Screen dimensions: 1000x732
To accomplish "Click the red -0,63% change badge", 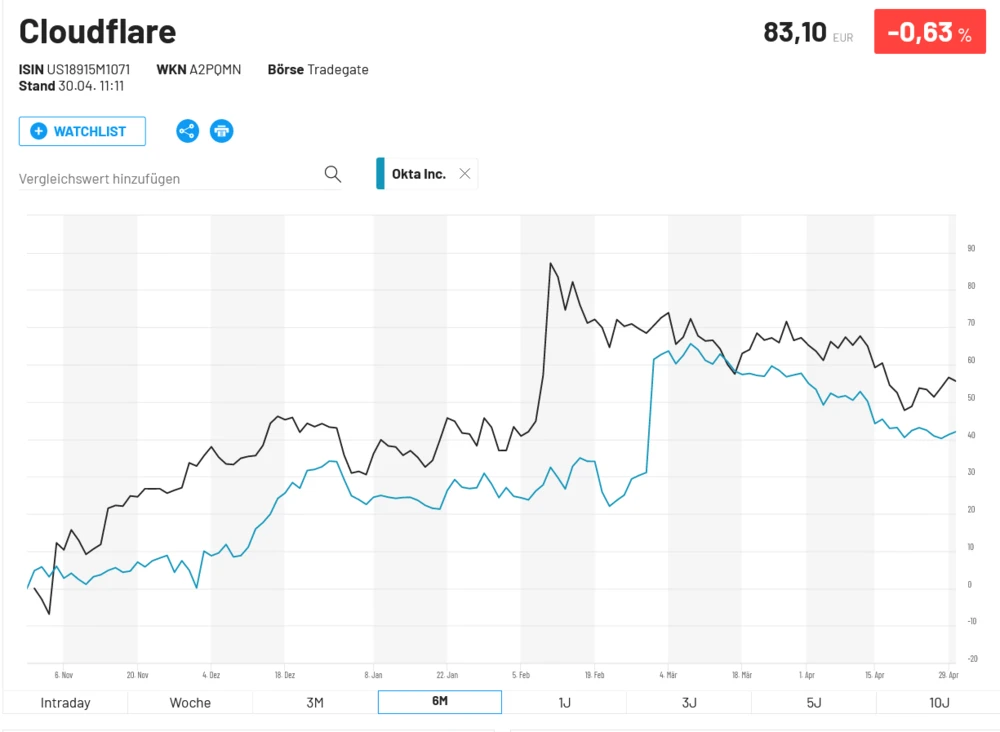I will click(930, 31).
